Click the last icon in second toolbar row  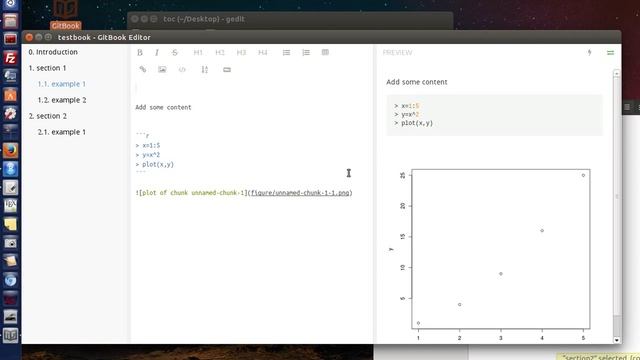click(227, 69)
